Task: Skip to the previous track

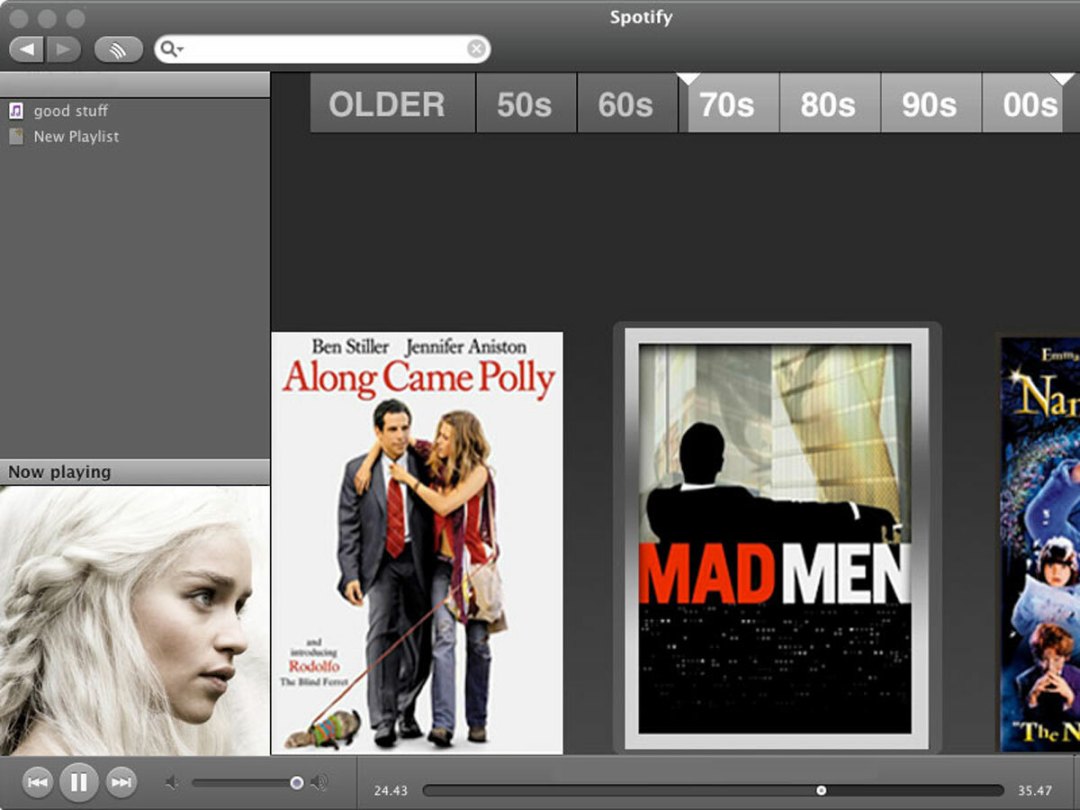Action: coord(37,782)
